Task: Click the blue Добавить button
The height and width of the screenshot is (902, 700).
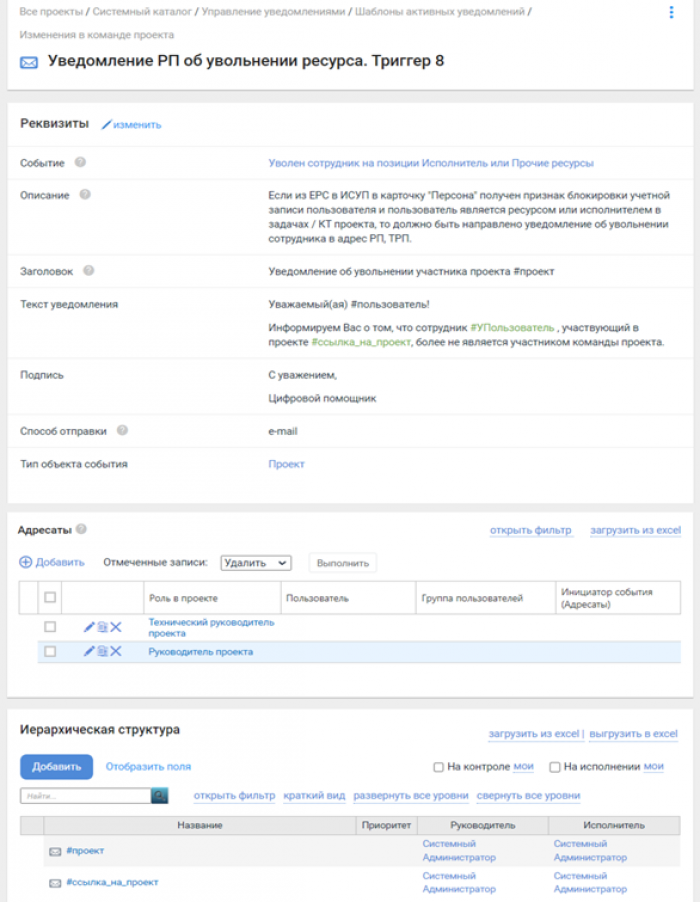Action: pos(56,767)
